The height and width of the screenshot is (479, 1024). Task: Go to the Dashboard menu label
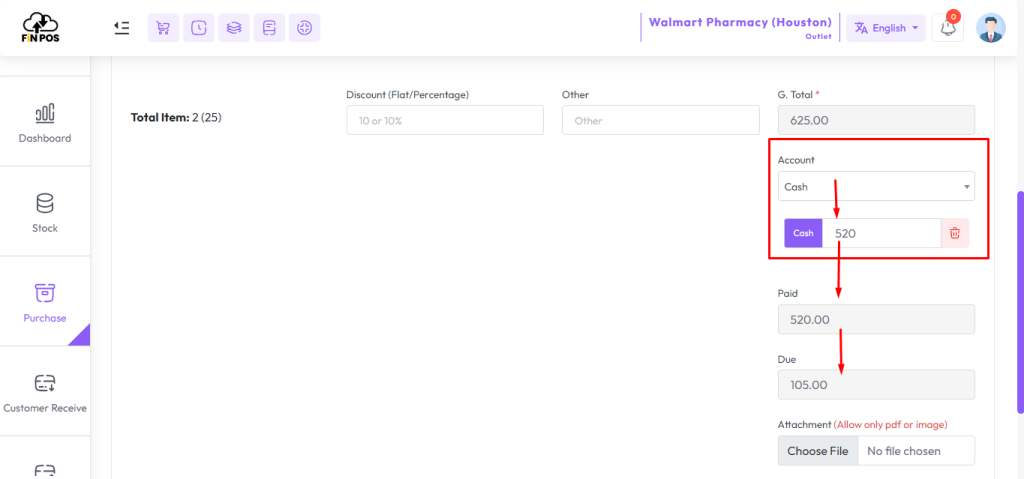coord(44,139)
